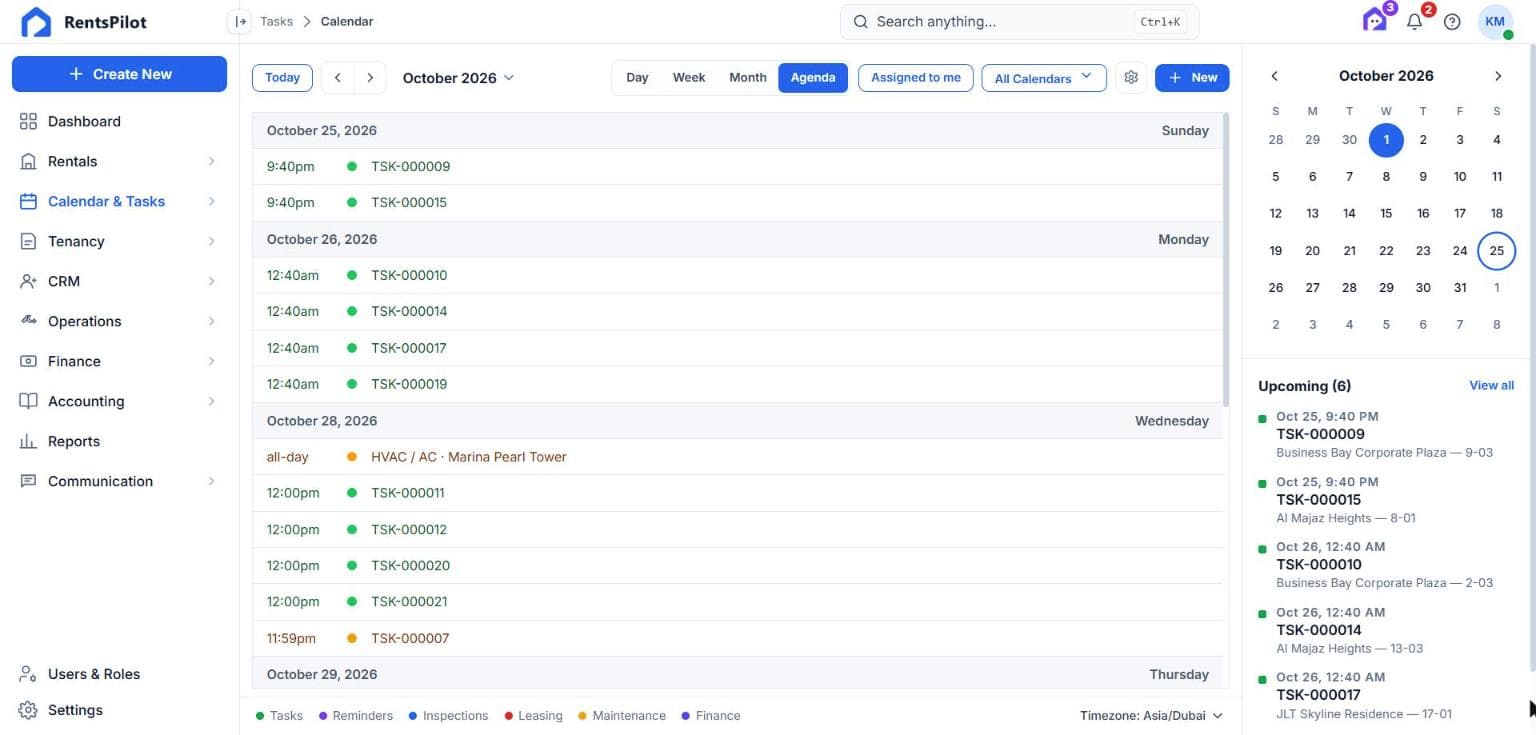The image size is (1536, 735).
Task: Go to Dashboard in sidebar
Action: click(x=84, y=121)
